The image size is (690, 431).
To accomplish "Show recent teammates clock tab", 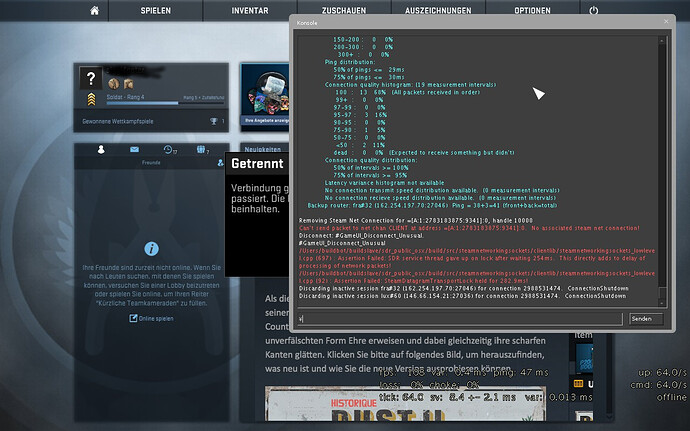I will pos(170,151).
